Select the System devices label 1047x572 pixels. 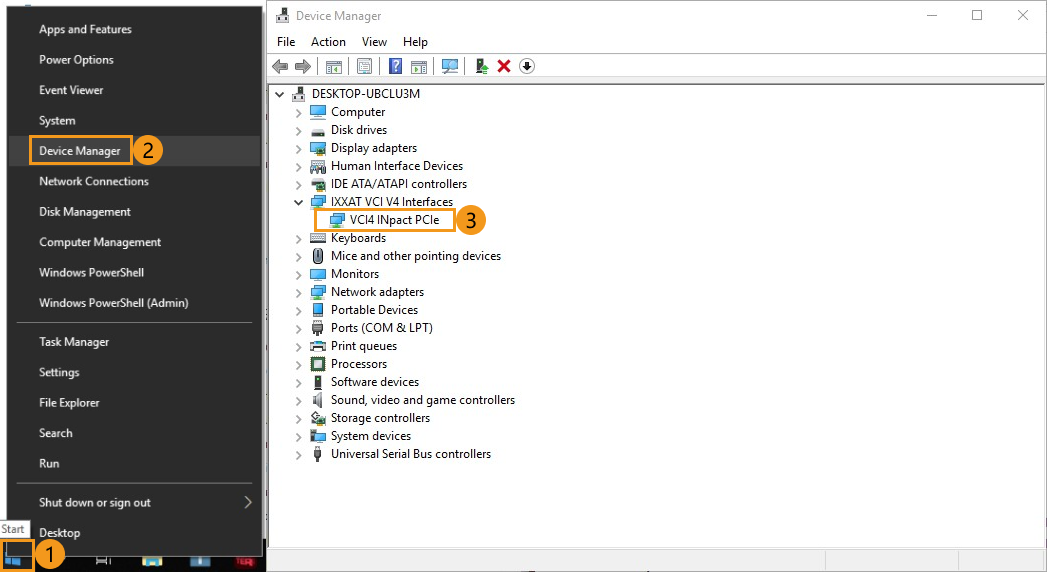(371, 437)
